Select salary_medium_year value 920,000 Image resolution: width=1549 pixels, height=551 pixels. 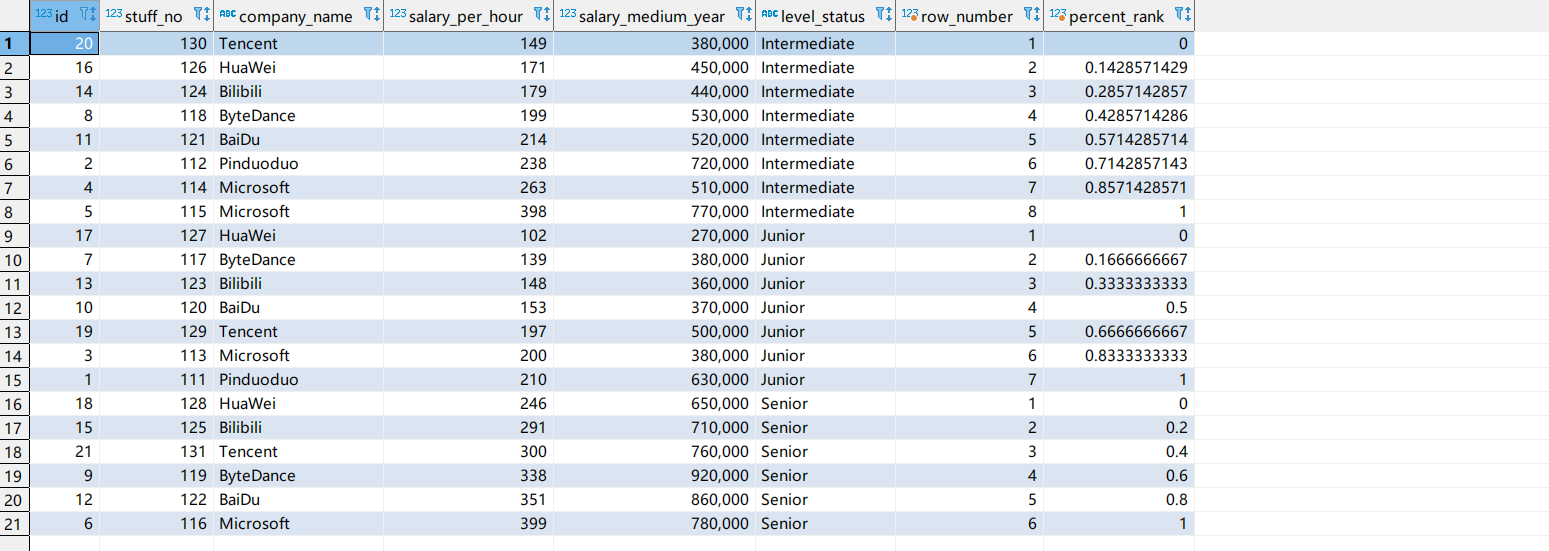click(x=654, y=475)
